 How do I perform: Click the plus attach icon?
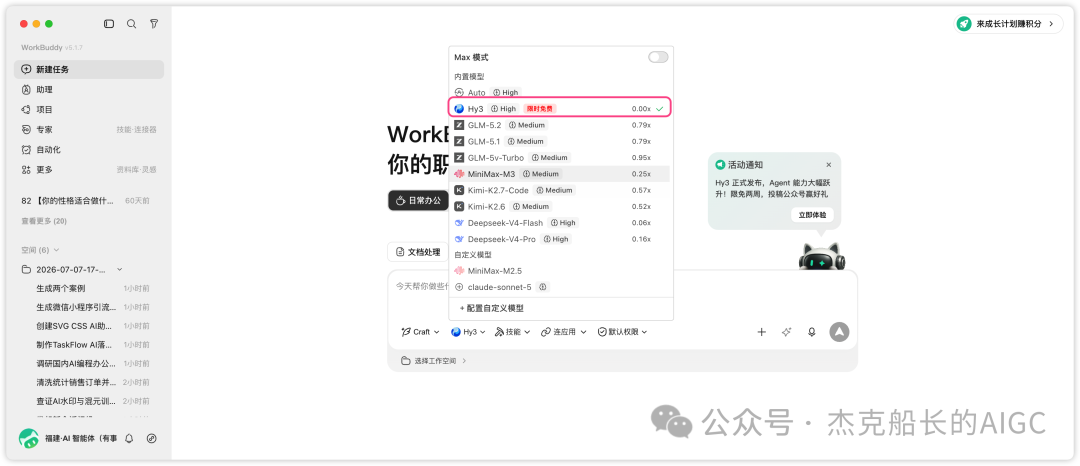[x=761, y=332]
